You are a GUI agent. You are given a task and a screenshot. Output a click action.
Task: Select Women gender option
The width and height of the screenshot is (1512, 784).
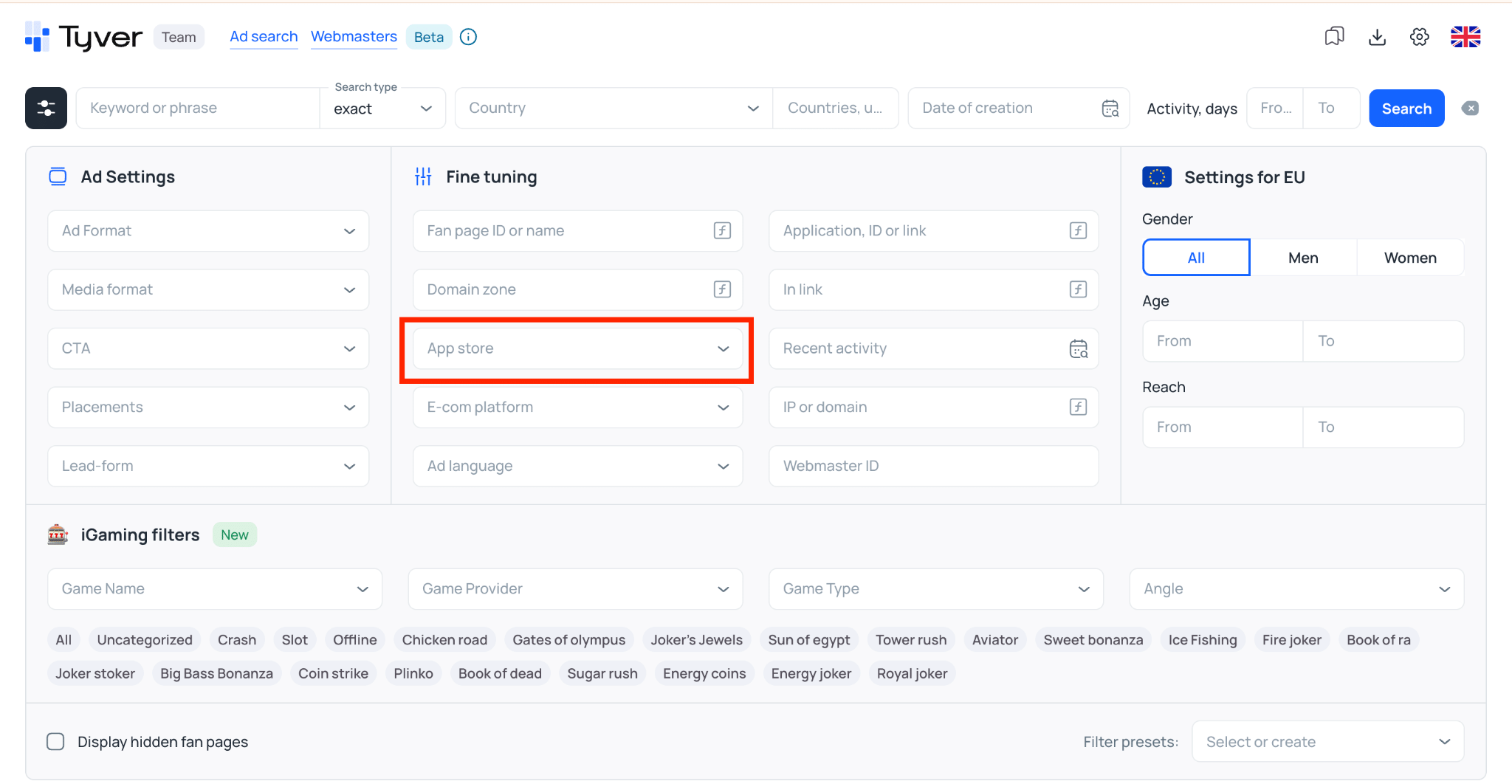[x=1410, y=258]
